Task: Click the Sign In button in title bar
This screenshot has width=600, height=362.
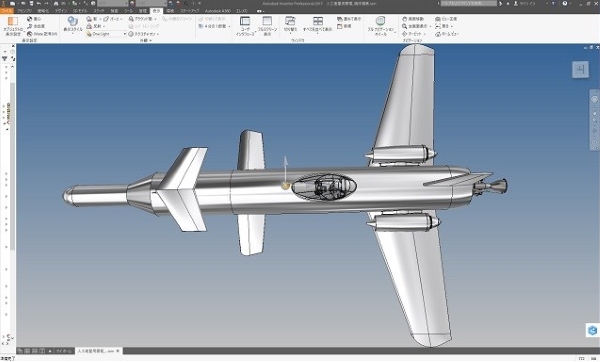Action: click(527, 3)
